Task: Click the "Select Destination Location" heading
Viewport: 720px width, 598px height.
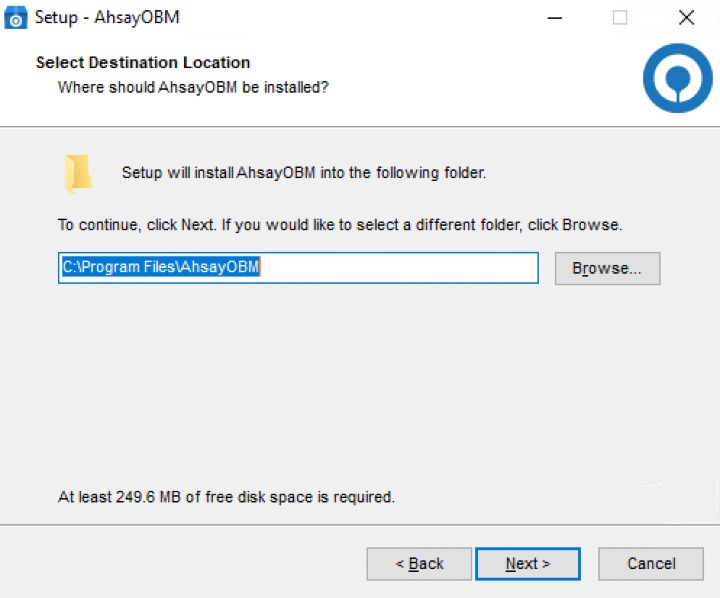Action: 143,63
